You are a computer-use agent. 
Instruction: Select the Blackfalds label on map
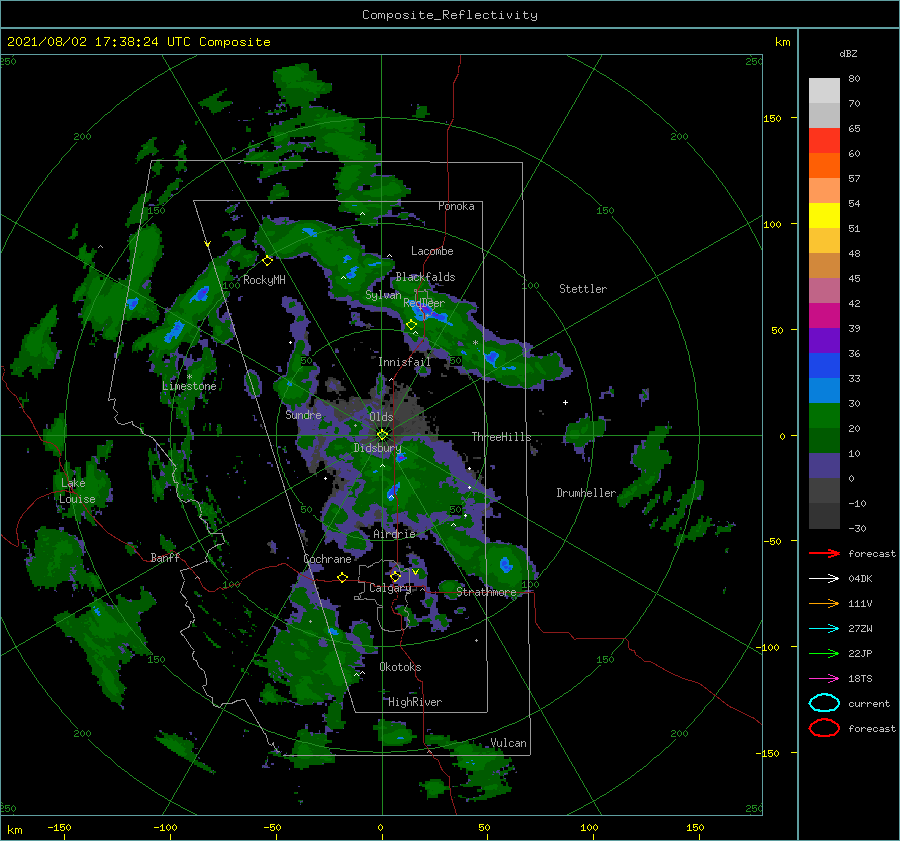(425, 277)
